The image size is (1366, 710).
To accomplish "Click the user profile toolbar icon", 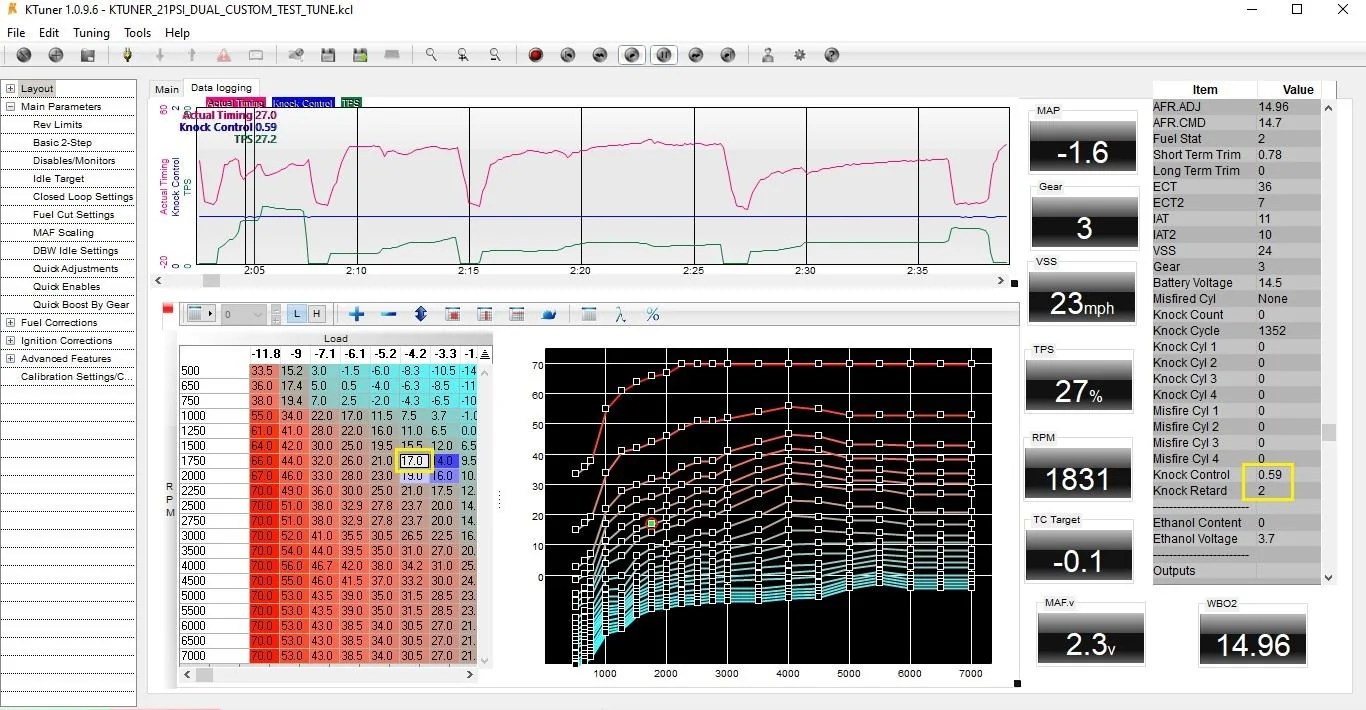I will (768, 55).
